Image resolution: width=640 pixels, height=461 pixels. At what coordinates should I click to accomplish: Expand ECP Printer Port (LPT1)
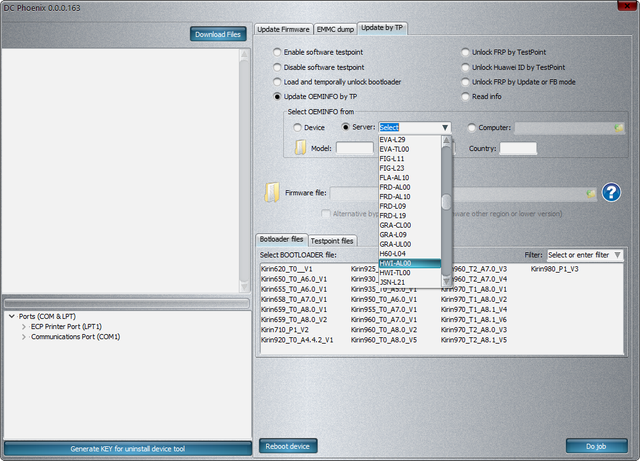click(24, 327)
